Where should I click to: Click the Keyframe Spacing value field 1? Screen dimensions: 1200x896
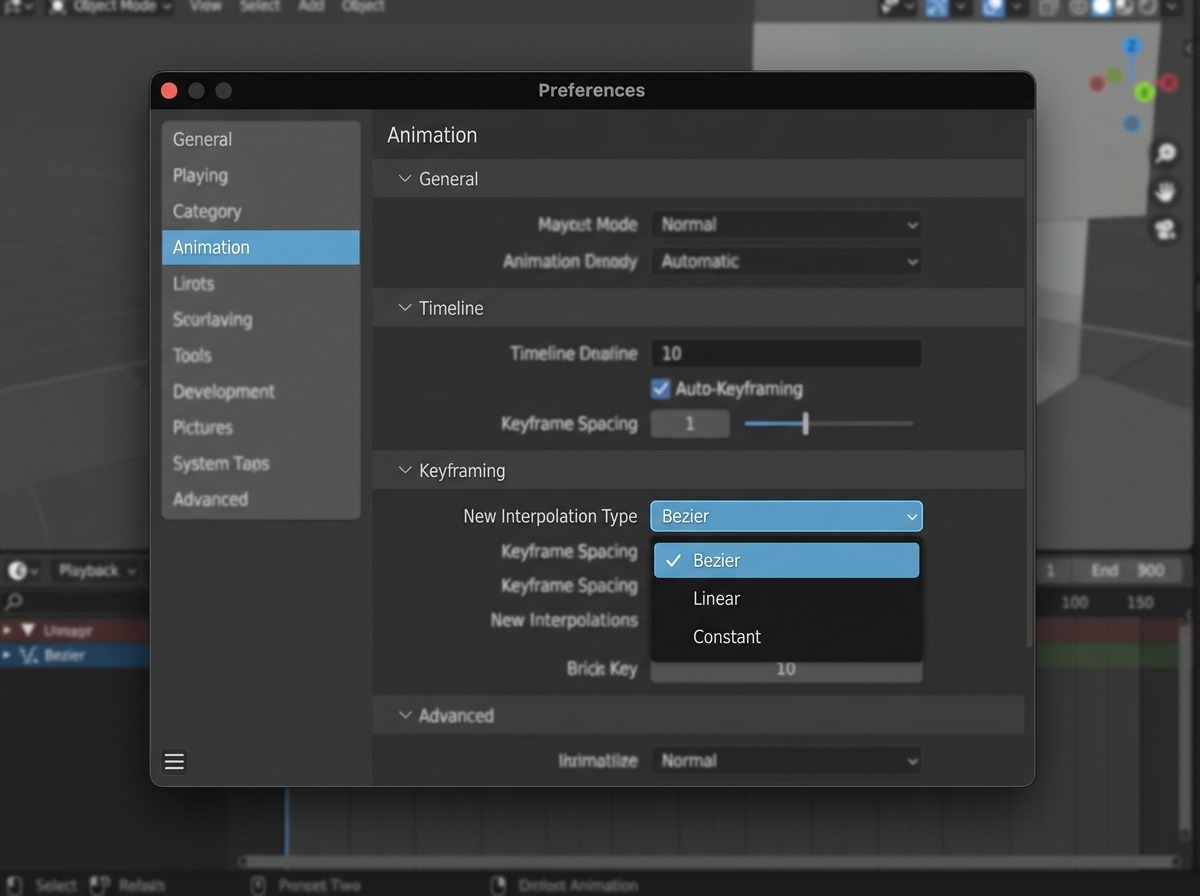690,424
